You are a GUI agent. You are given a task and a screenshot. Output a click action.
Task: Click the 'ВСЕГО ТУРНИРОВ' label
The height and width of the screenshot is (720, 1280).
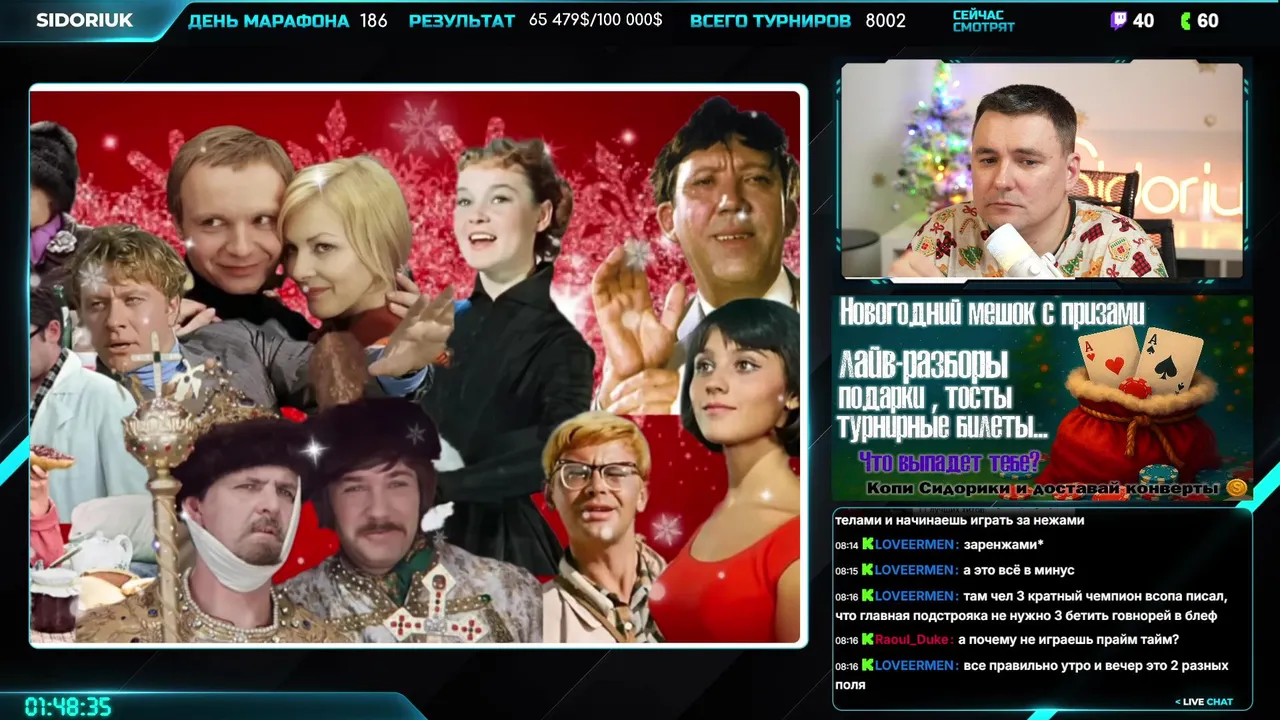770,21
